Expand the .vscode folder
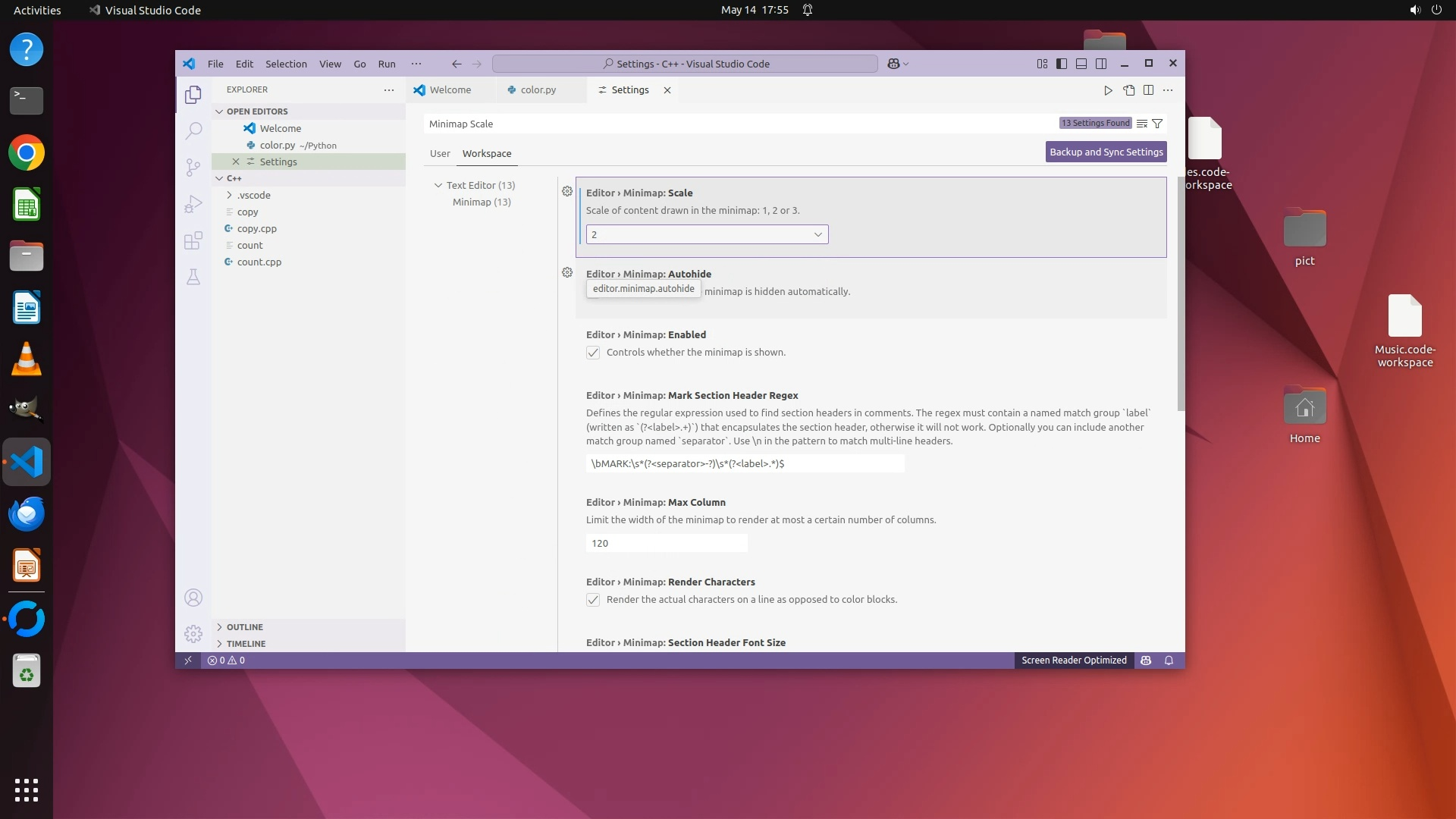Viewport: 1456px width, 819px height. [x=253, y=195]
